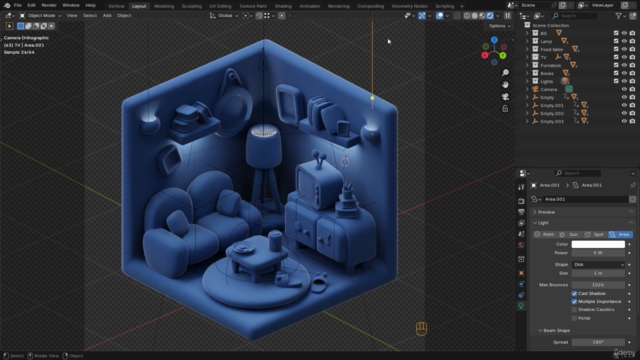Screen dimensions: 640x360
Task: Activate the pan hand tool in viewport
Action: pyautogui.click(x=505, y=84)
